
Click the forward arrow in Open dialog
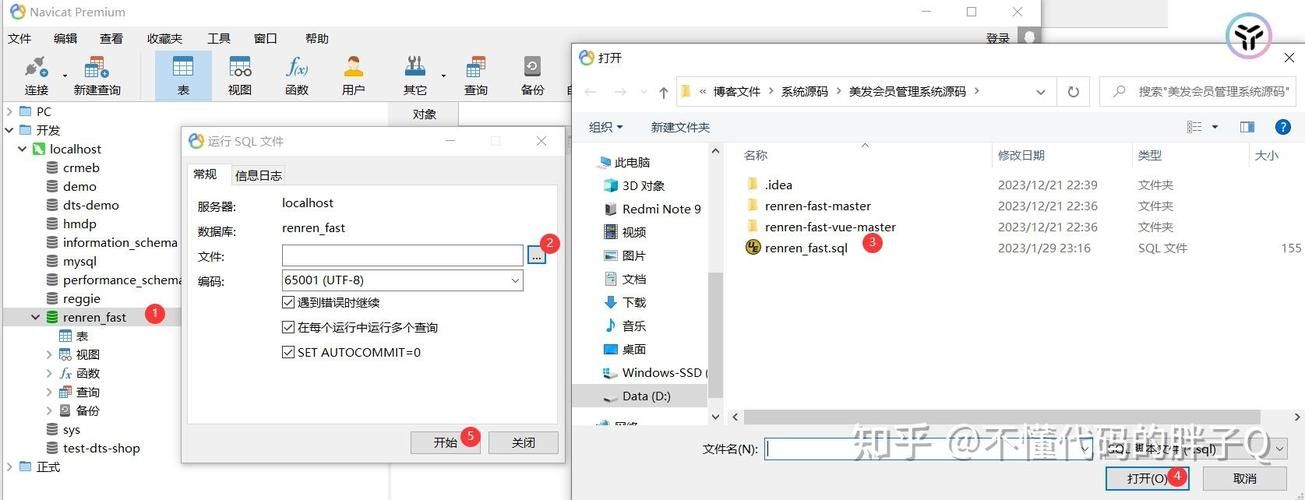619,92
